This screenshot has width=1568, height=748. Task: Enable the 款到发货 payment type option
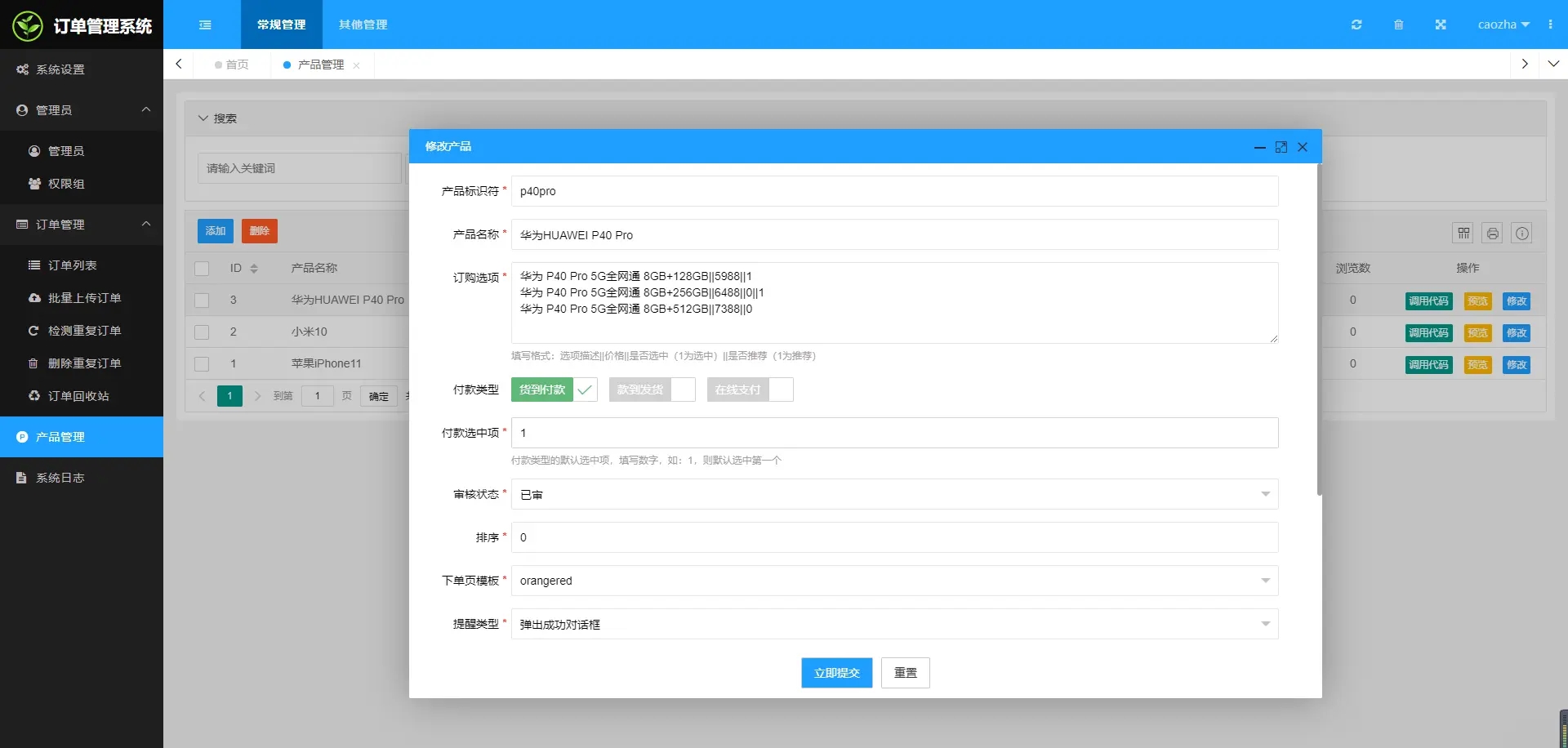click(x=652, y=390)
